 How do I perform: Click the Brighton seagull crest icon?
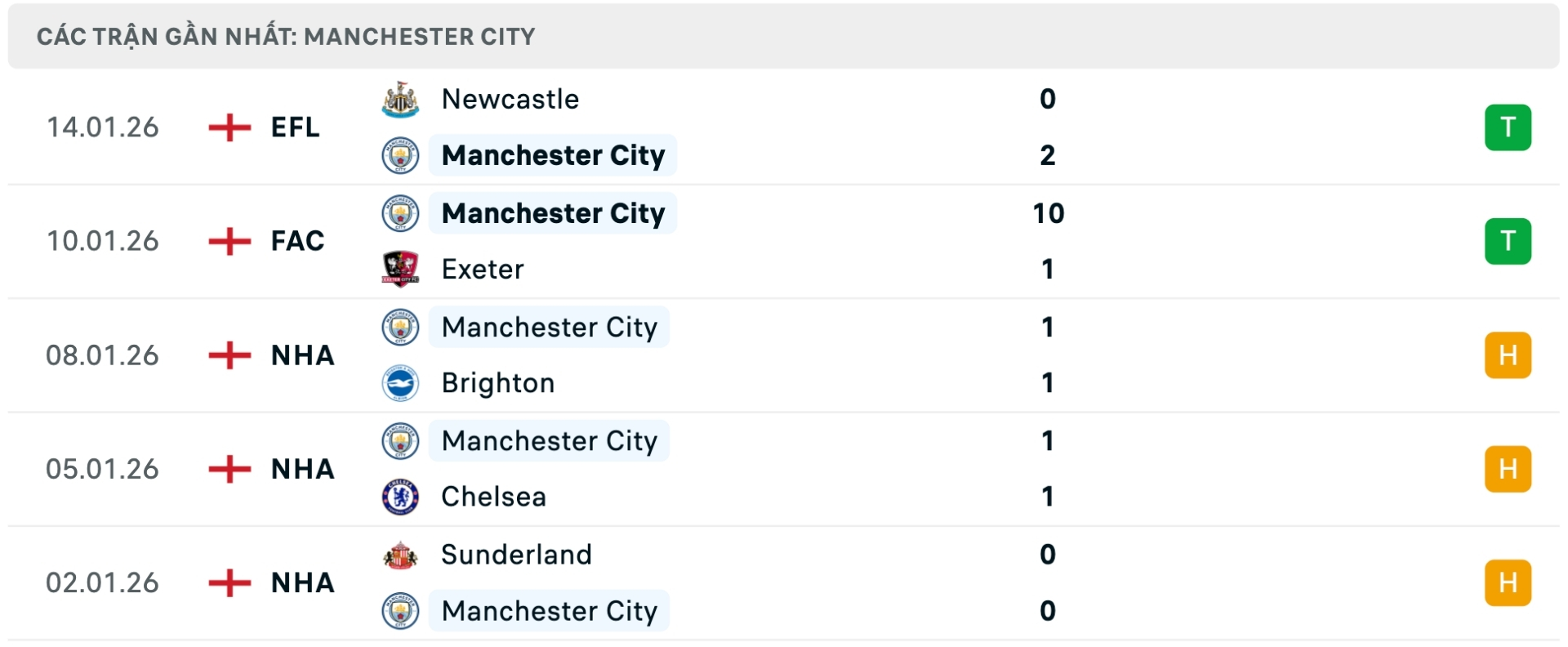[400, 383]
